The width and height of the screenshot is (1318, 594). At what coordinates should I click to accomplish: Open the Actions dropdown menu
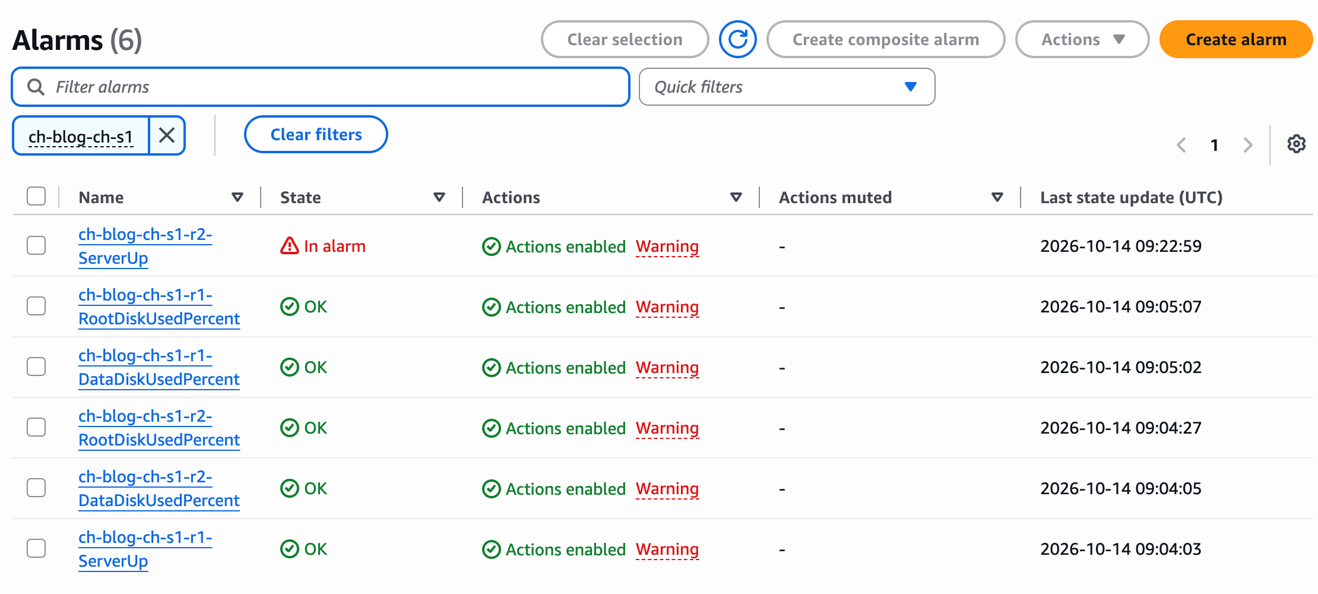(x=1082, y=39)
